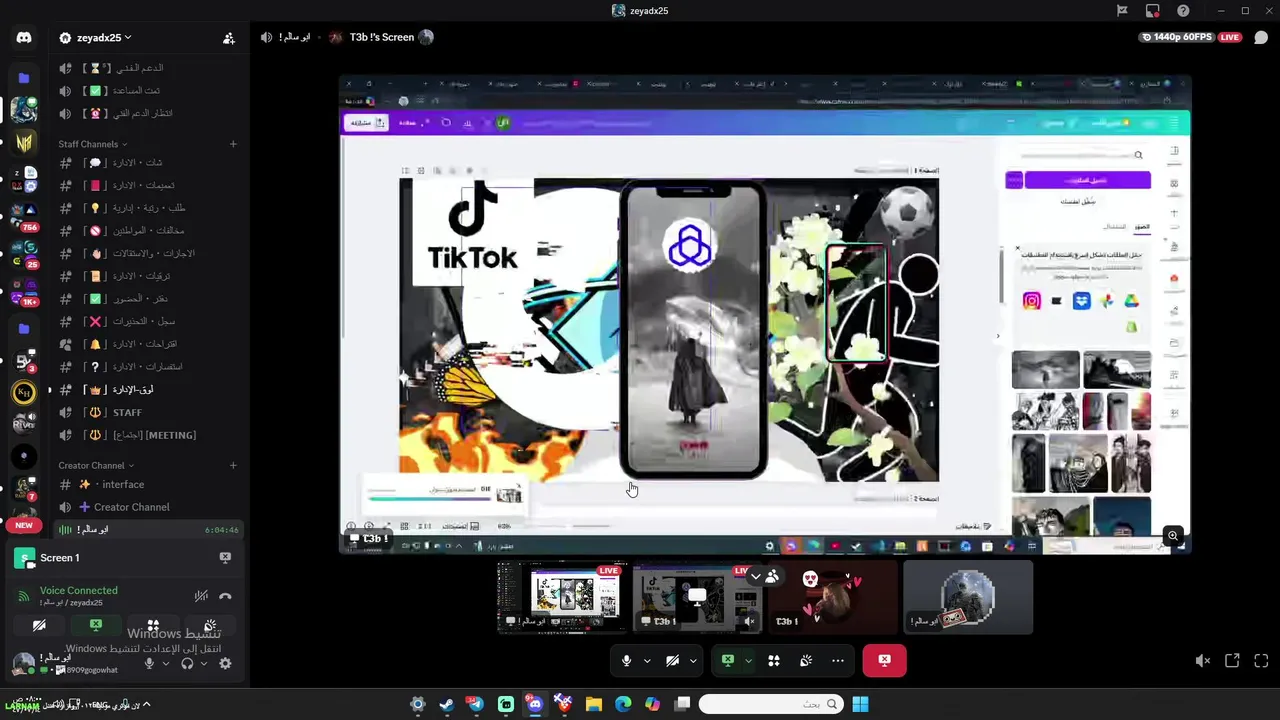1280x720 pixels.
Task: Click the user avatar in user panel
Action: click(x=22, y=662)
